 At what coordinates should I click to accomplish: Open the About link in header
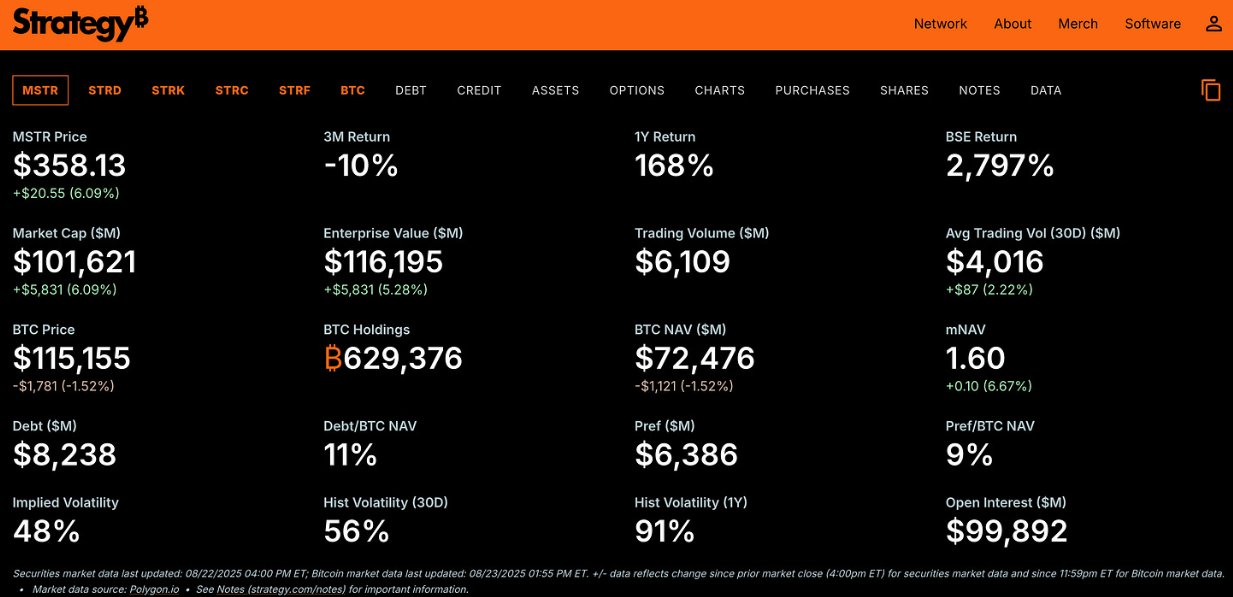click(x=1012, y=24)
